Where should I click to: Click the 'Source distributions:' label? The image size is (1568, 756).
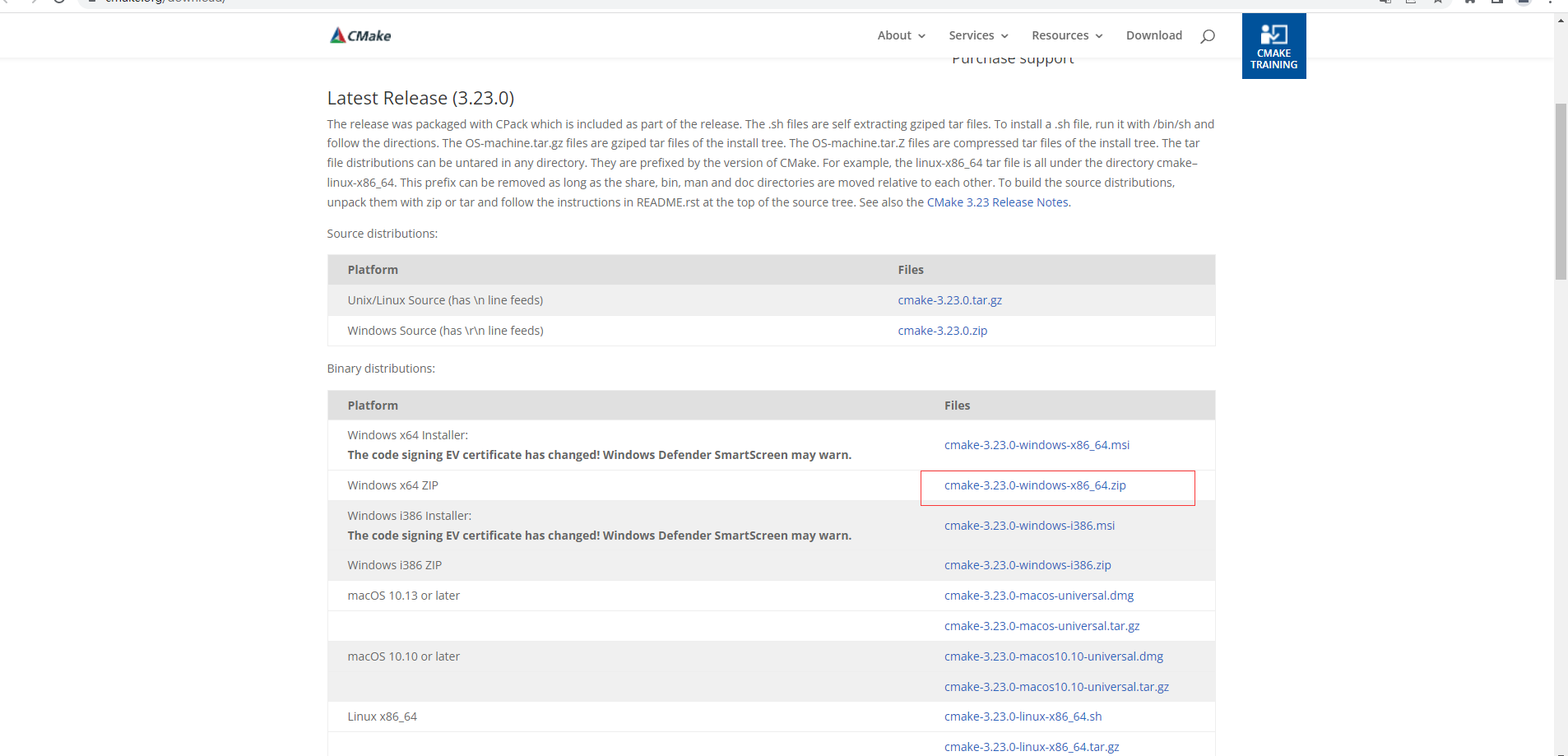[x=383, y=234]
